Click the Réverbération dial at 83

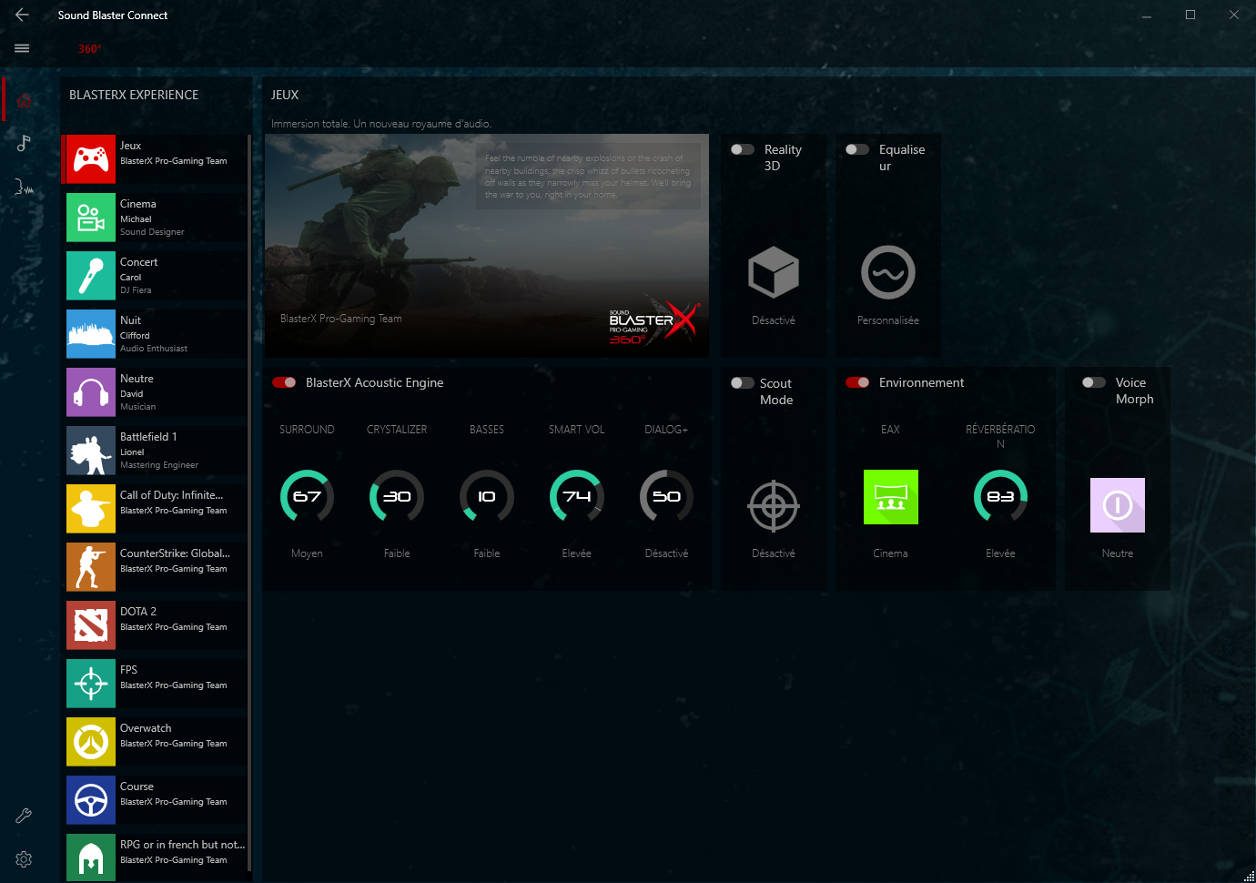(x=1000, y=497)
